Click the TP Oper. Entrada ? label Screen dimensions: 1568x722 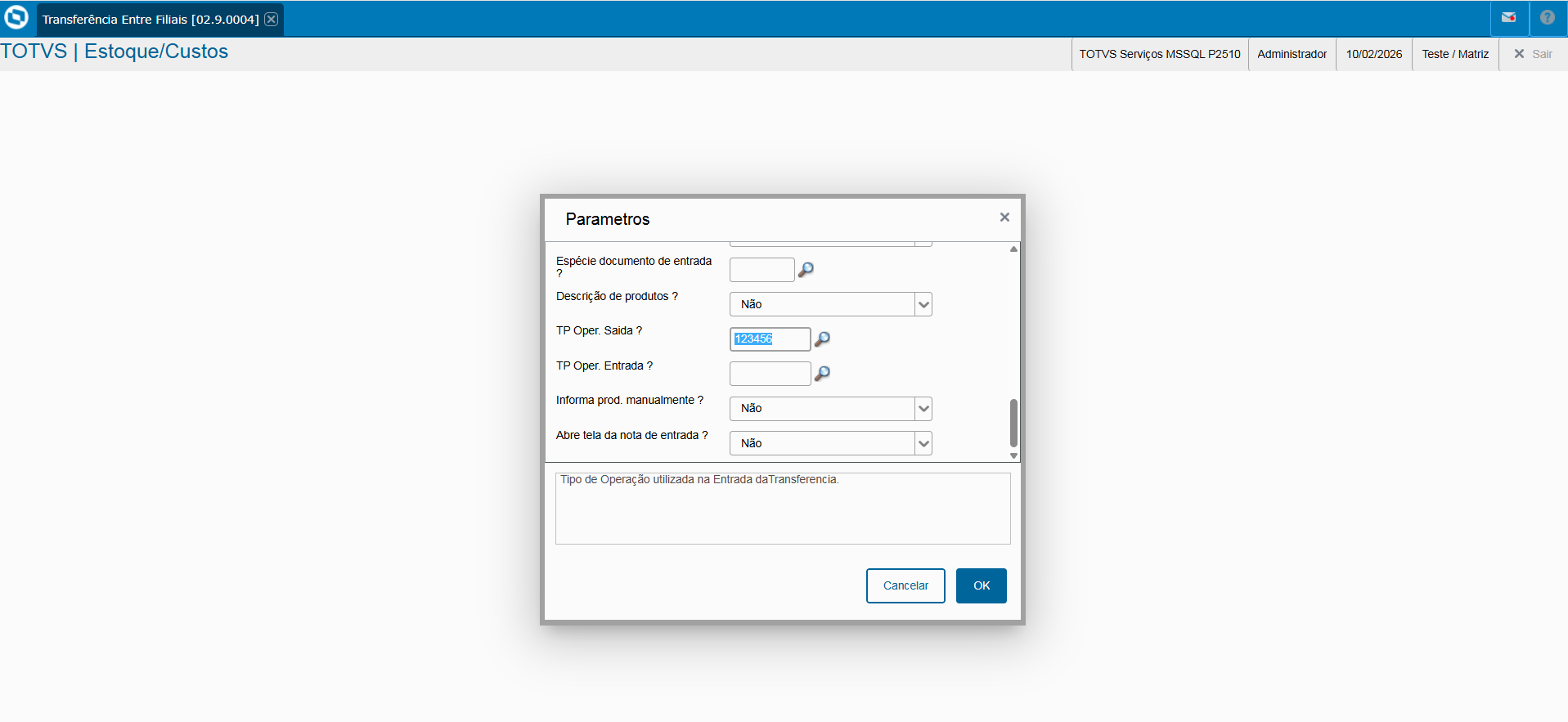(x=604, y=365)
